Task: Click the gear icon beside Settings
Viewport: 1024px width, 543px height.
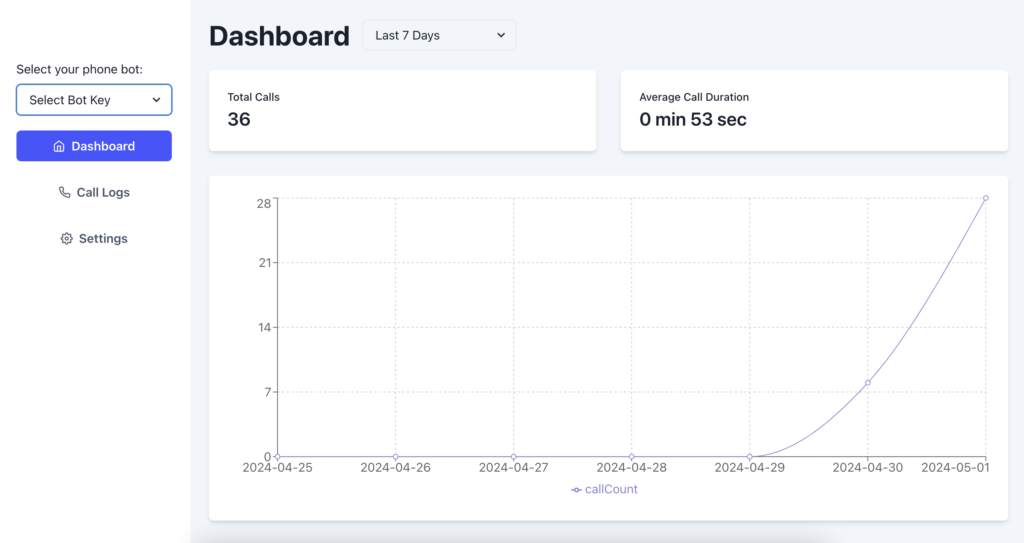Action: tap(66, 239)
